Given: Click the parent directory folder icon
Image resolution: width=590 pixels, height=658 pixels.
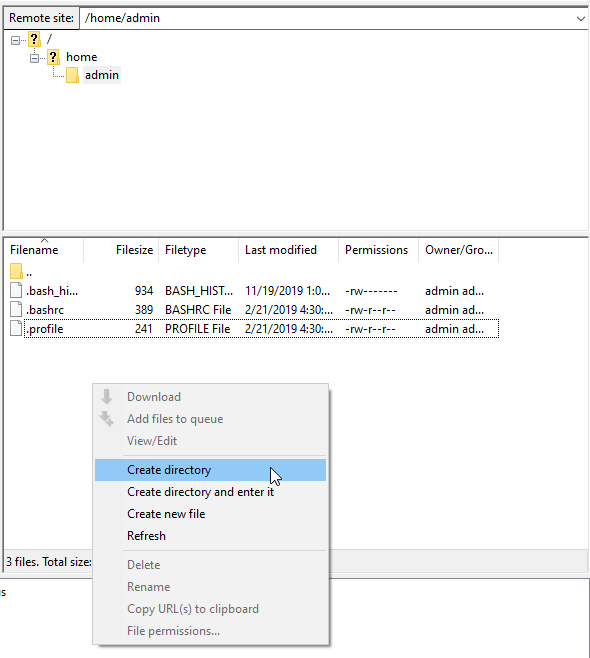Looking at the screenshot, I should [x=16, y=272].
